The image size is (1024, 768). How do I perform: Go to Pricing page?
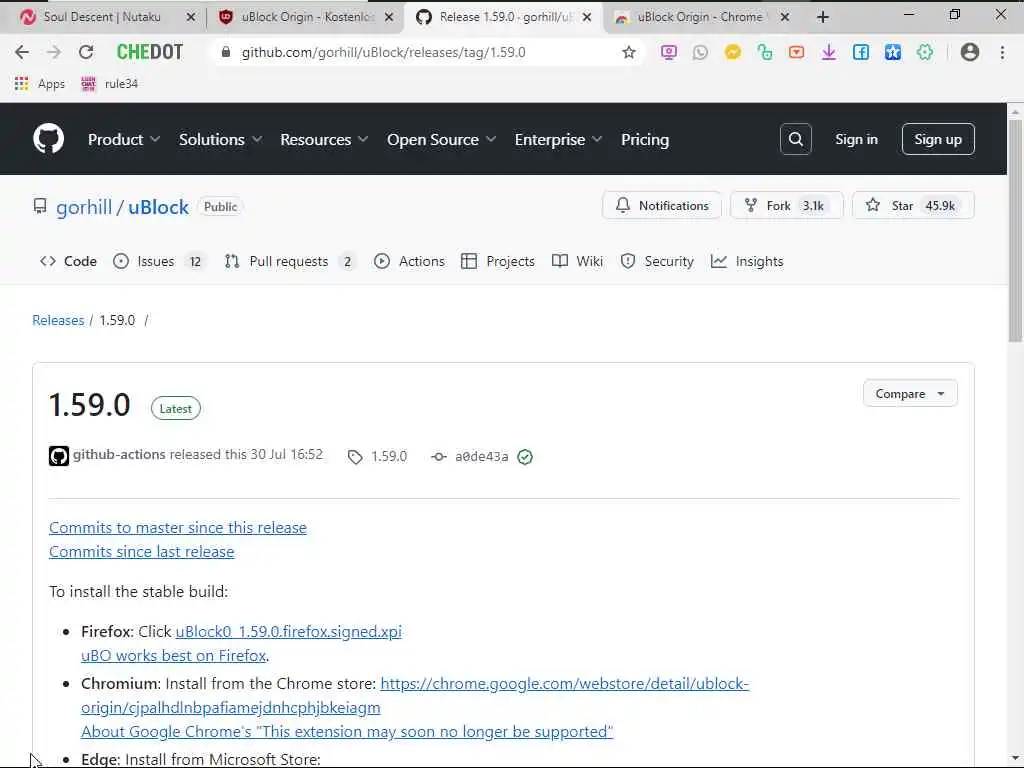coord(645,139)
